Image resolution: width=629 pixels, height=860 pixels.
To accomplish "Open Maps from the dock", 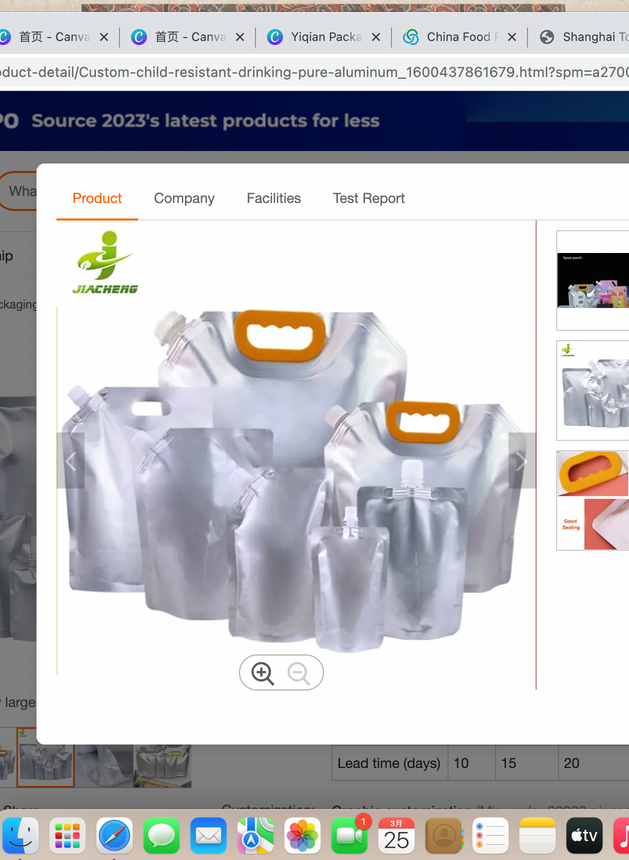I will (255, 835).
